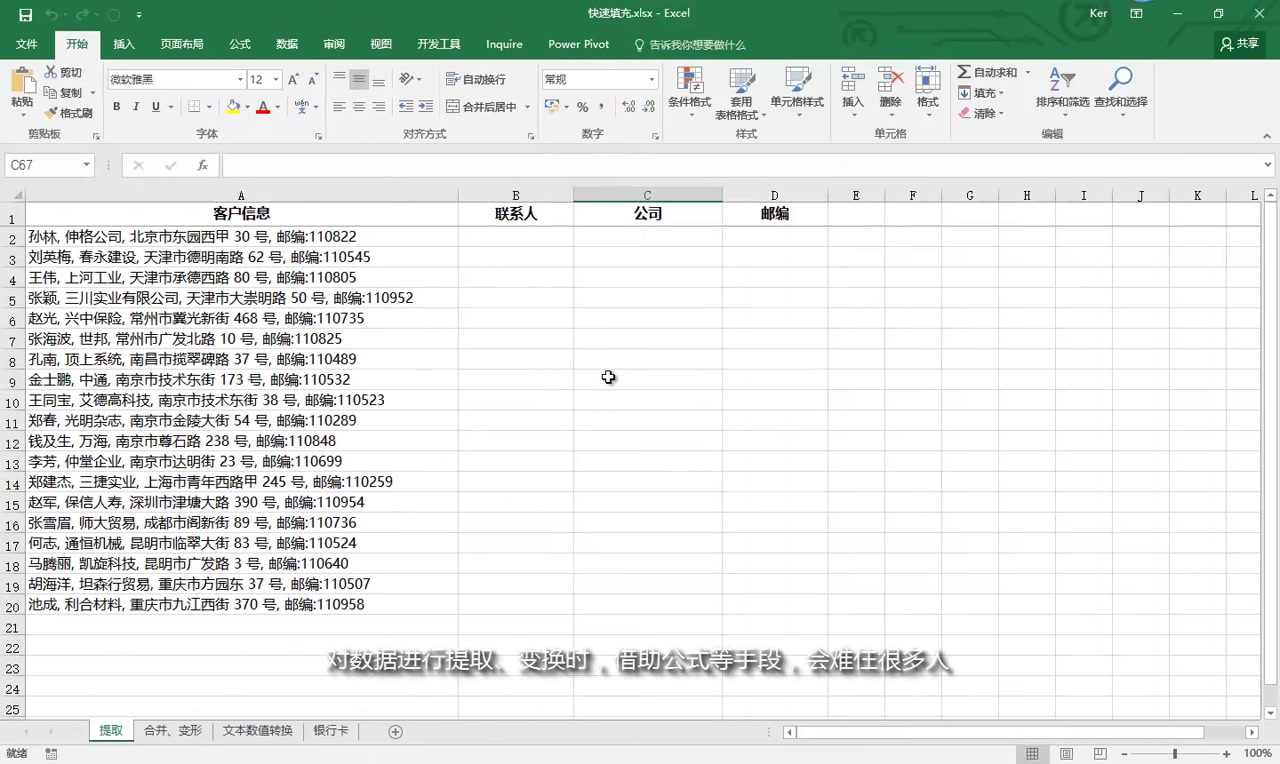Image resolution: width=1280 pixels, height=764 pixels.
Task: Click Decrease Decimal icon
Action: tap(650, 107)
